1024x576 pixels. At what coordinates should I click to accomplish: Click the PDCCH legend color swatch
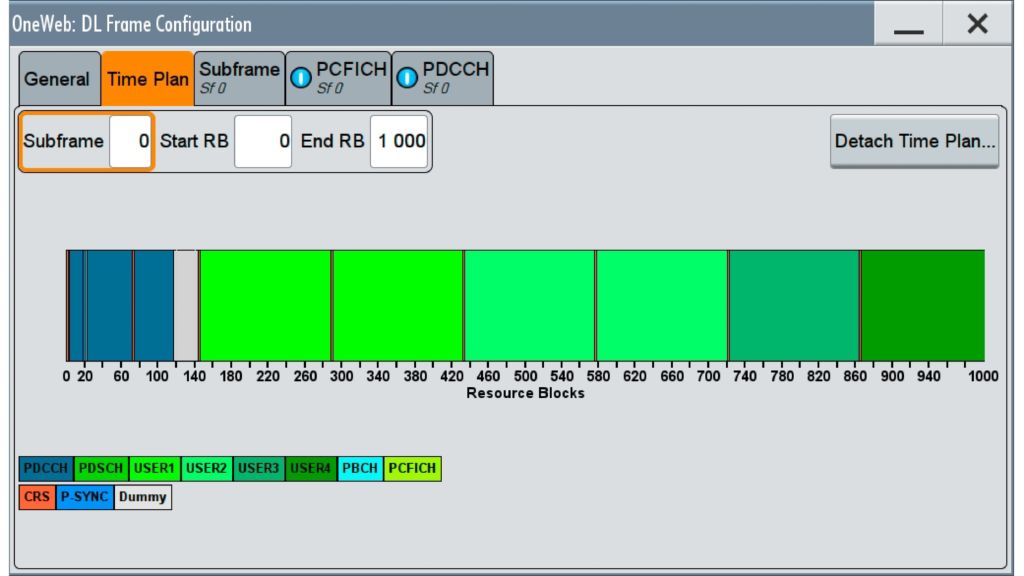pos(47,468)
